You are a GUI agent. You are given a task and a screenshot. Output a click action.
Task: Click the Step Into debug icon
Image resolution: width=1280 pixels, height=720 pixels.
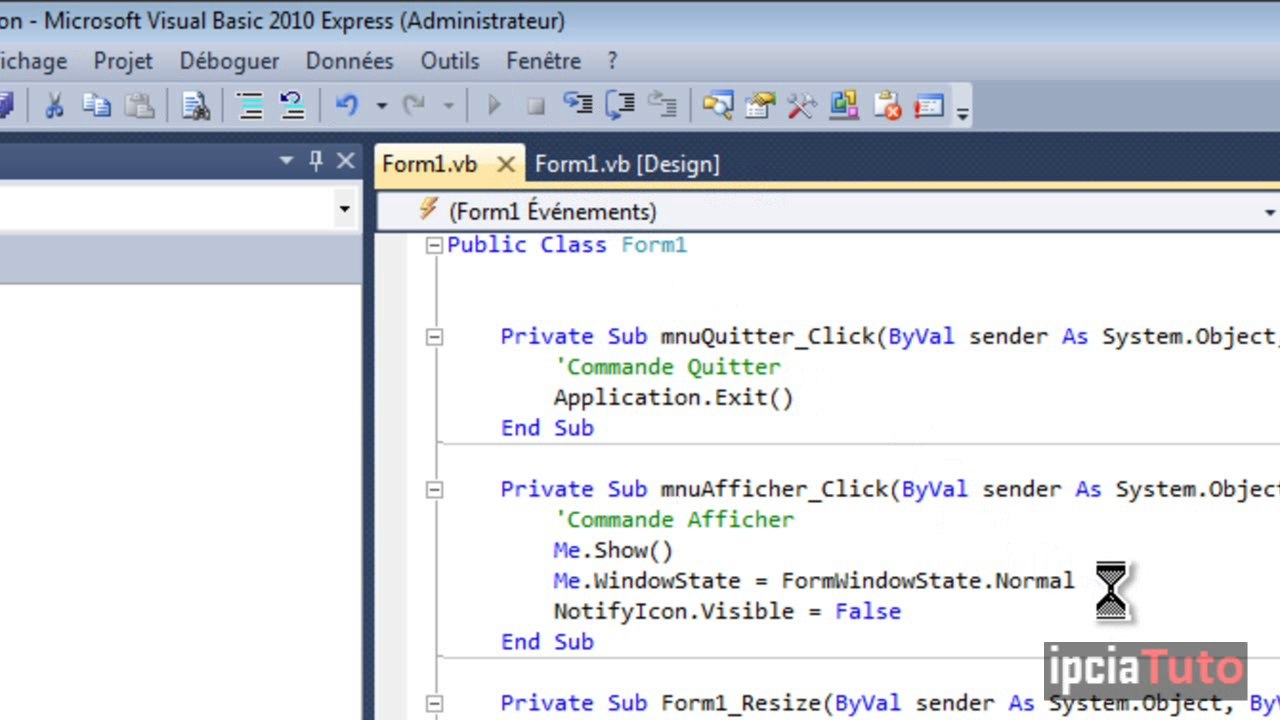(577, 105)
